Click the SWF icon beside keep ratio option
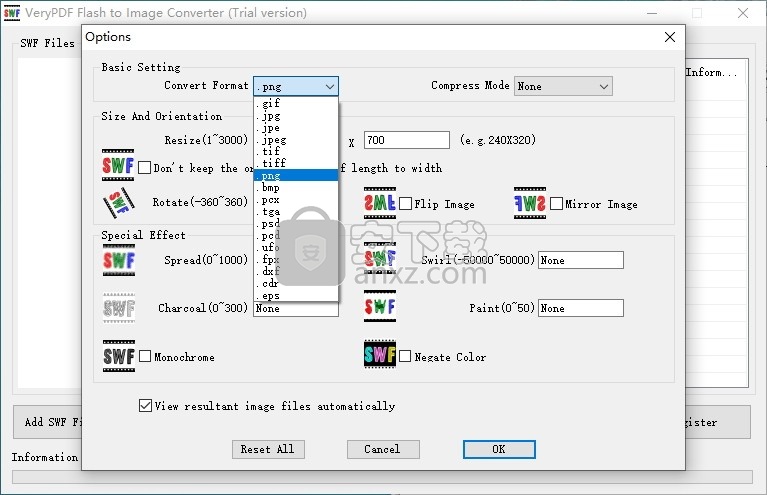This screenshot has height=495, width=767. pos(118,165)
